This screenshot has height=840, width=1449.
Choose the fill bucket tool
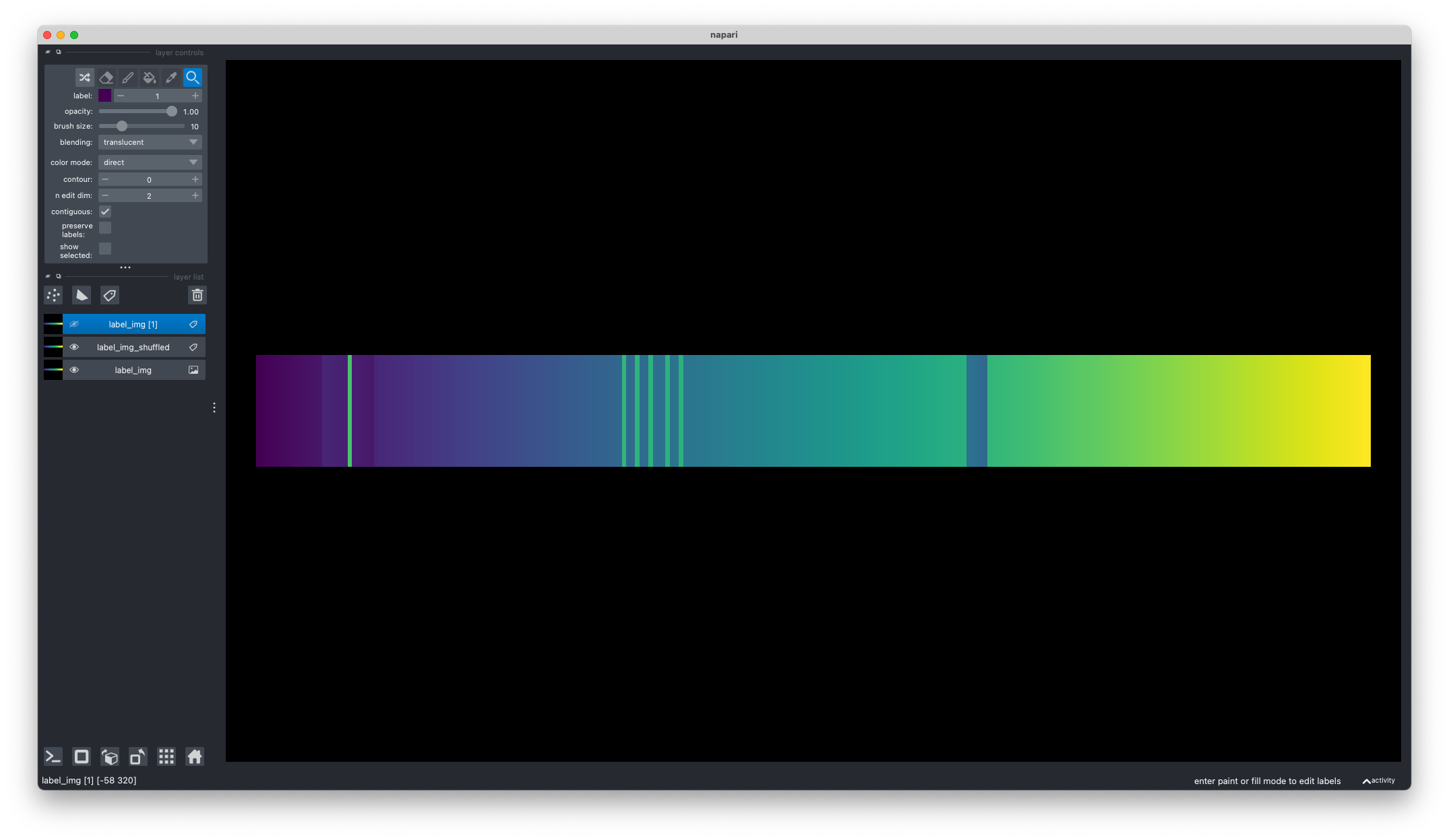pyautogui.click(x=149, y=77)
